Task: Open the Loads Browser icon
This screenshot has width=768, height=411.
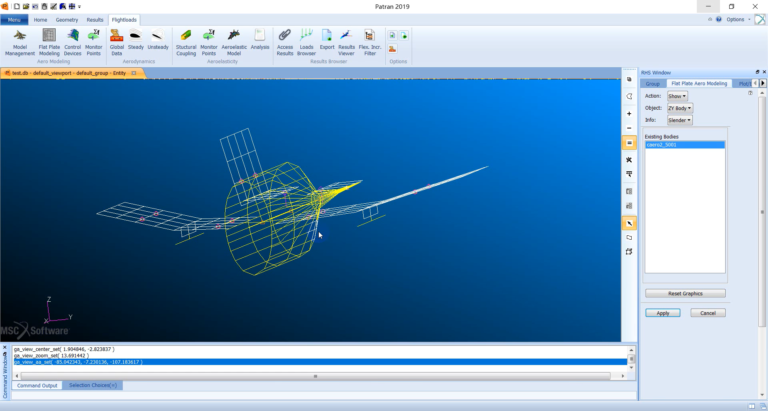Action: click(x=306, y=42)
